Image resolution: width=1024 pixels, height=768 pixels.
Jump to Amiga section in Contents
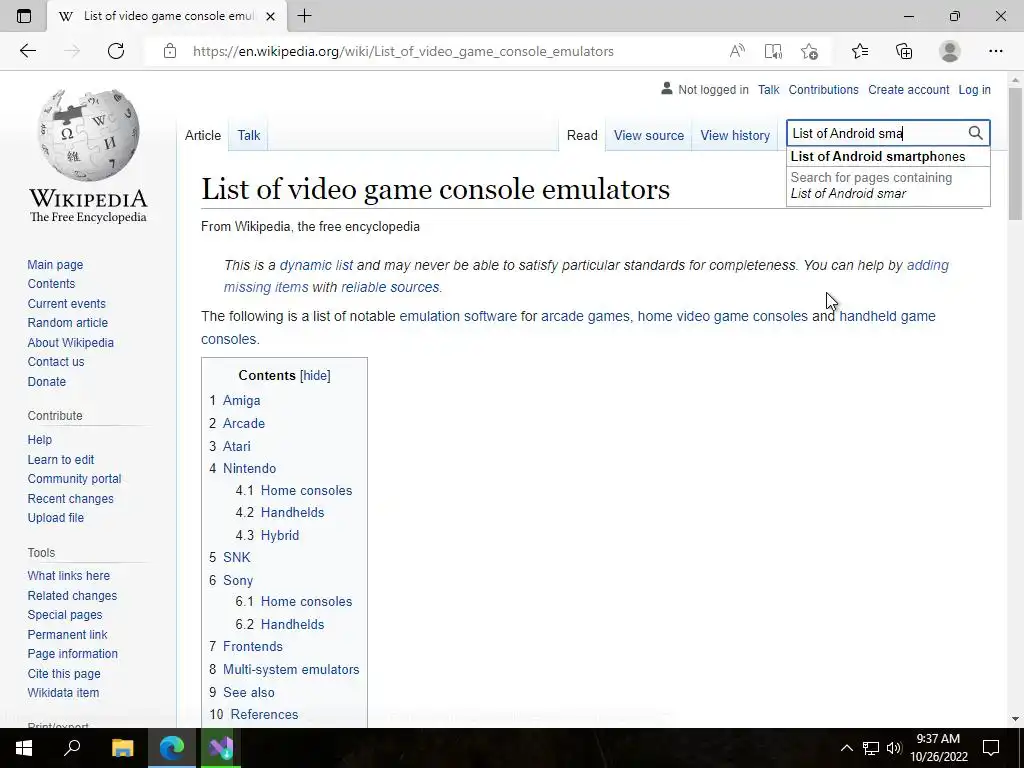(241, 400)
